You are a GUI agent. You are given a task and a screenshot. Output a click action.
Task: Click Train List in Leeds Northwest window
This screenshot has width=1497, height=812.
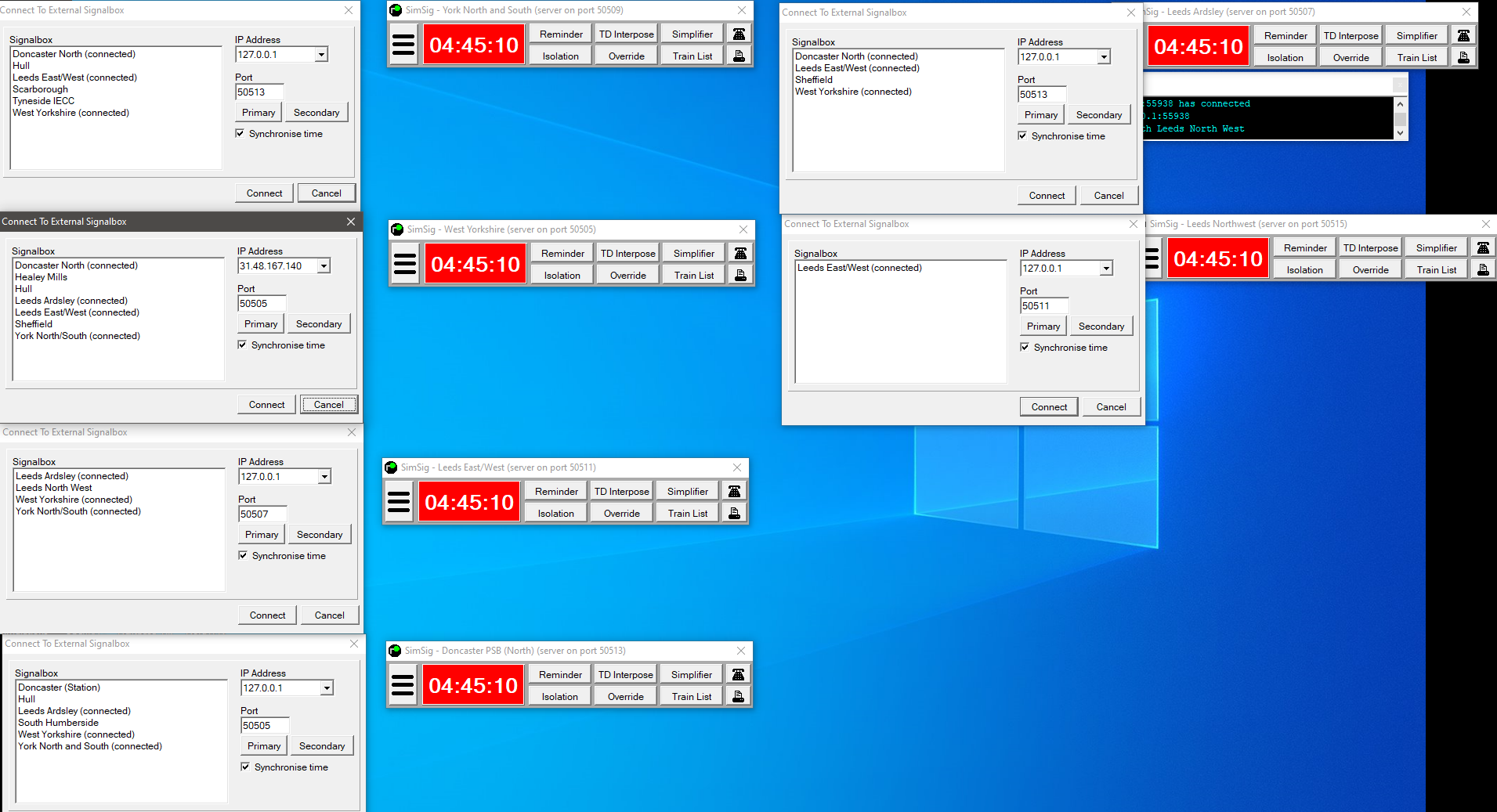pyautogui.click(x=1437, y=269)
